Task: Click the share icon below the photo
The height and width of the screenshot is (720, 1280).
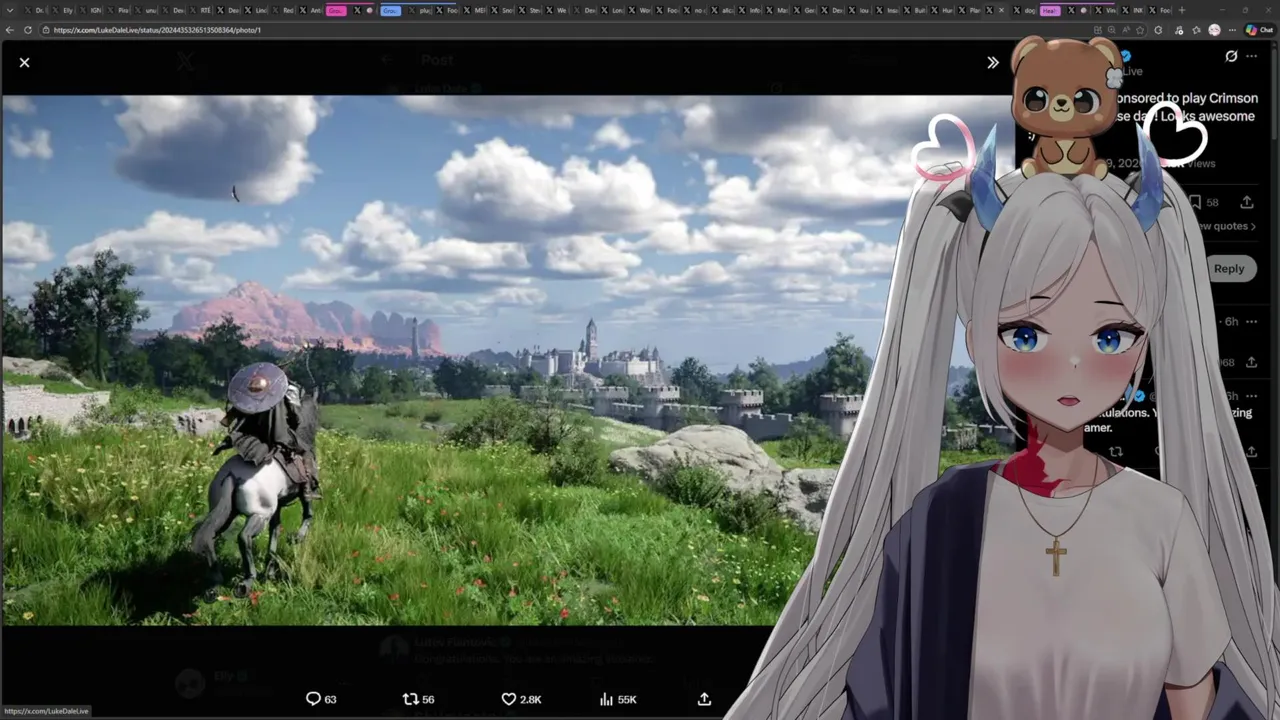Action: 704,699
